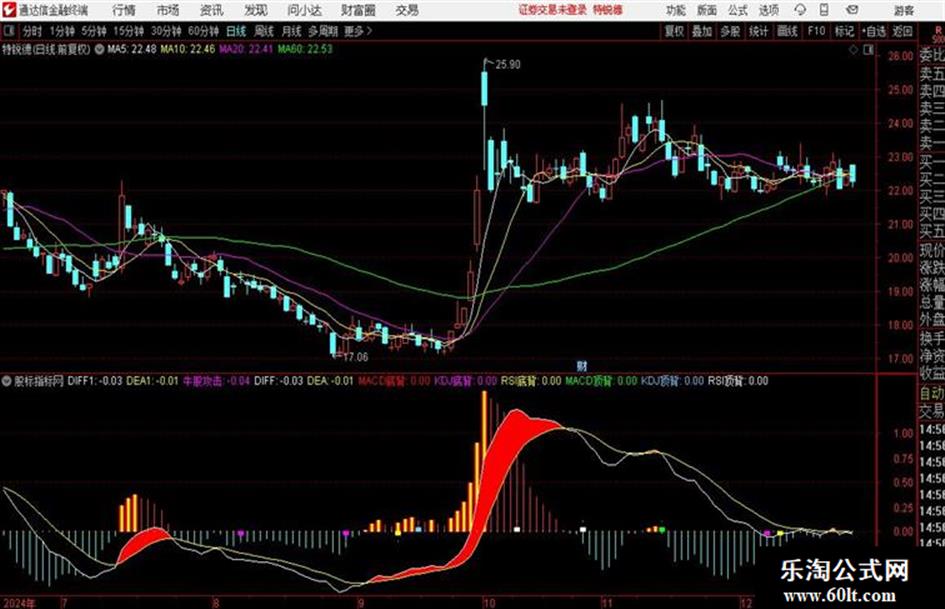Open the 选项 menu
The image size is (945, 609).
(769, 10)
